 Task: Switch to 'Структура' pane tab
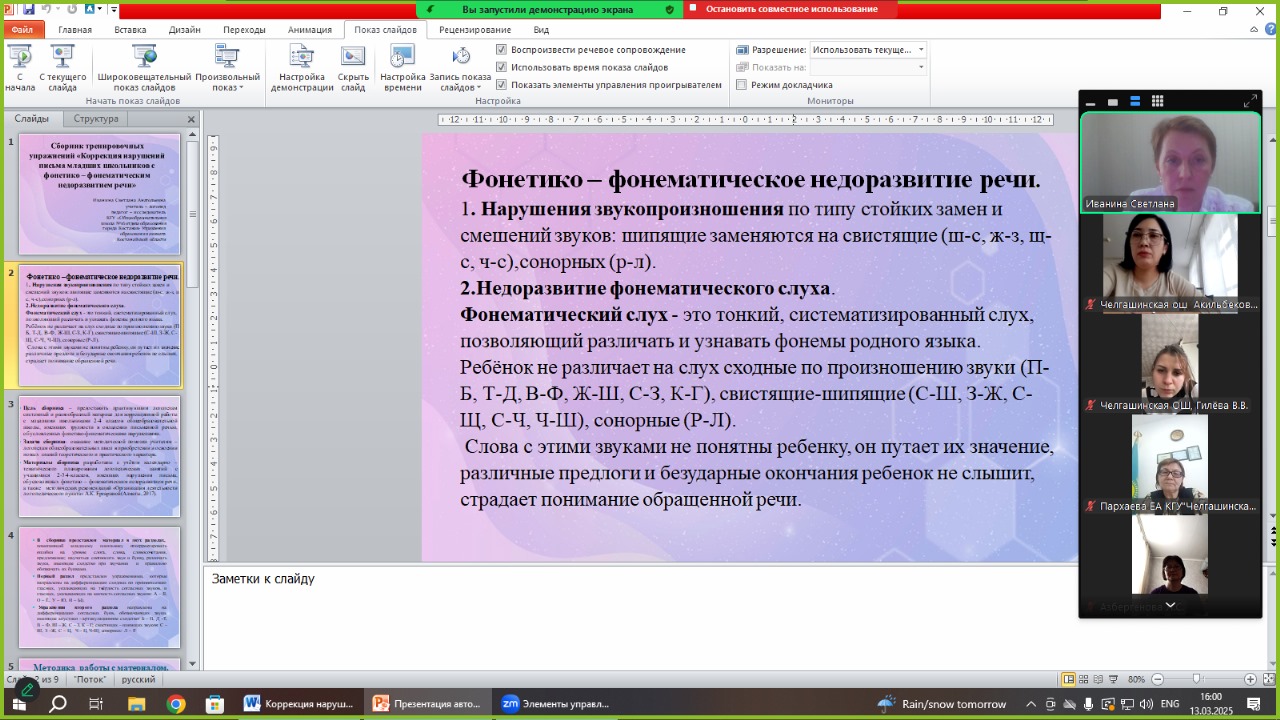point(96,119)
